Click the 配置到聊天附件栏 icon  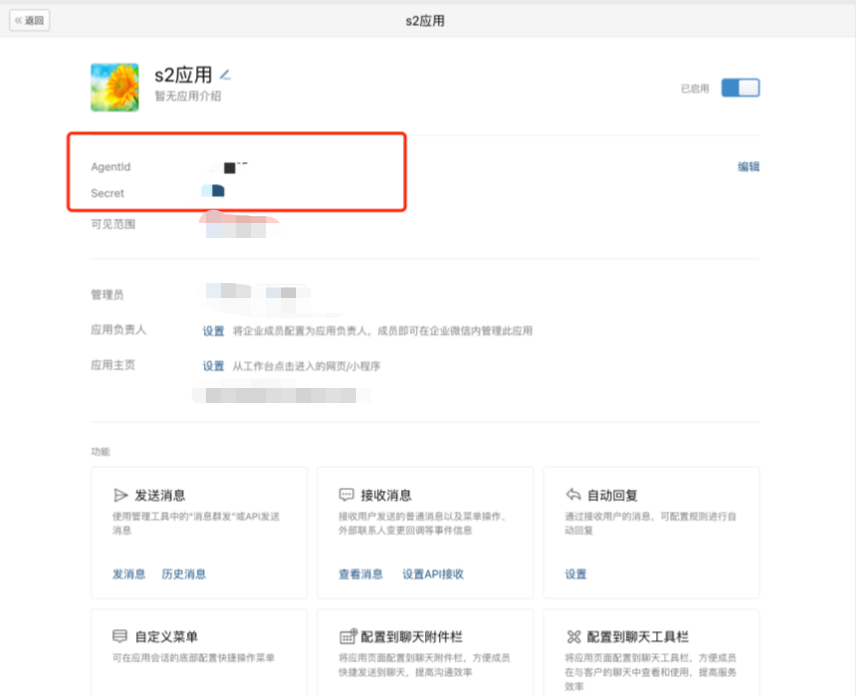347,637
